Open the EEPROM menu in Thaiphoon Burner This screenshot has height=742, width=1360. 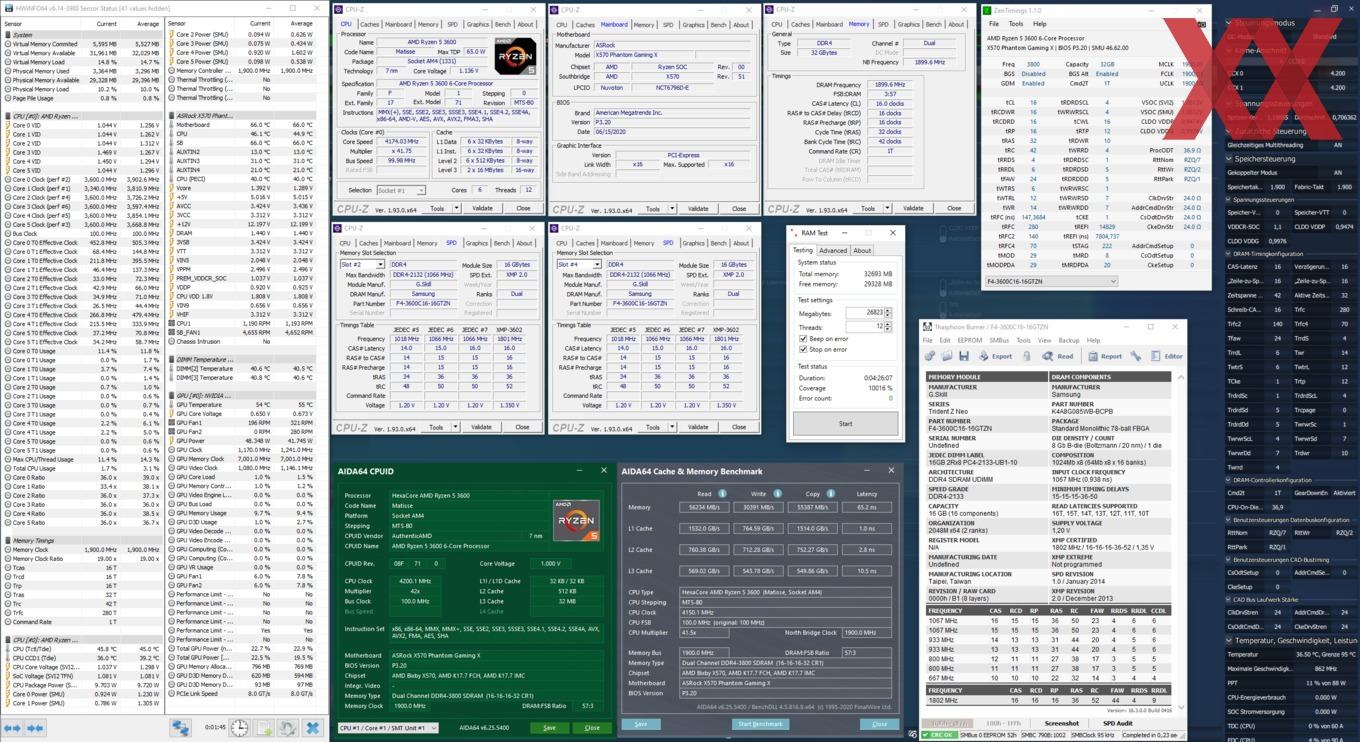[971, 340]
